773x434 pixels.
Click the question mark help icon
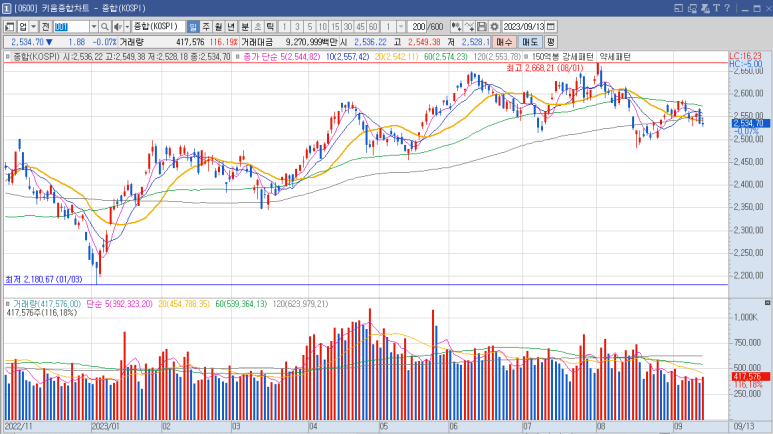click(727, 8)
